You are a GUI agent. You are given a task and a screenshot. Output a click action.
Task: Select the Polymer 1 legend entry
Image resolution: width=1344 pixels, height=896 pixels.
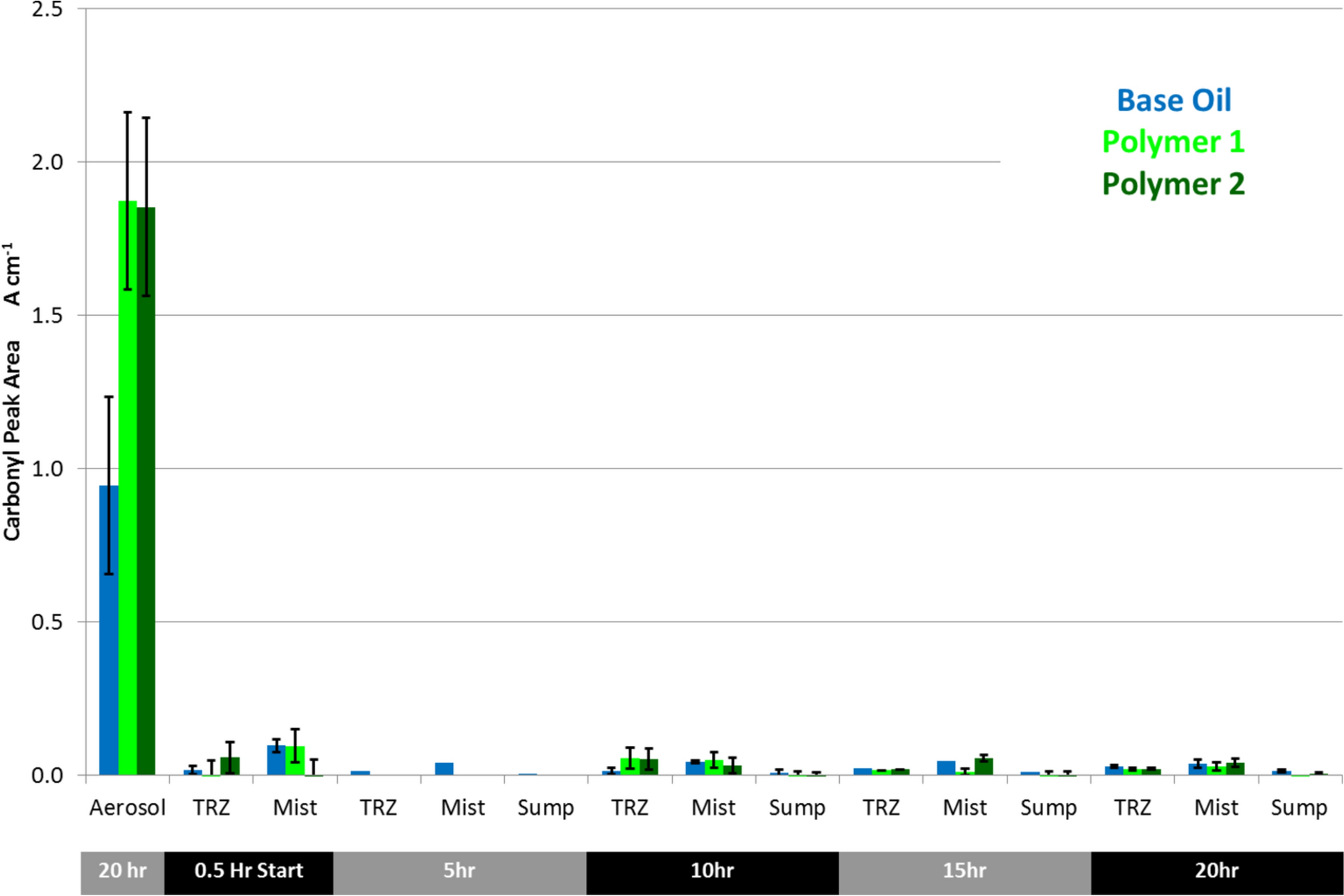[x=1173, y=142]
